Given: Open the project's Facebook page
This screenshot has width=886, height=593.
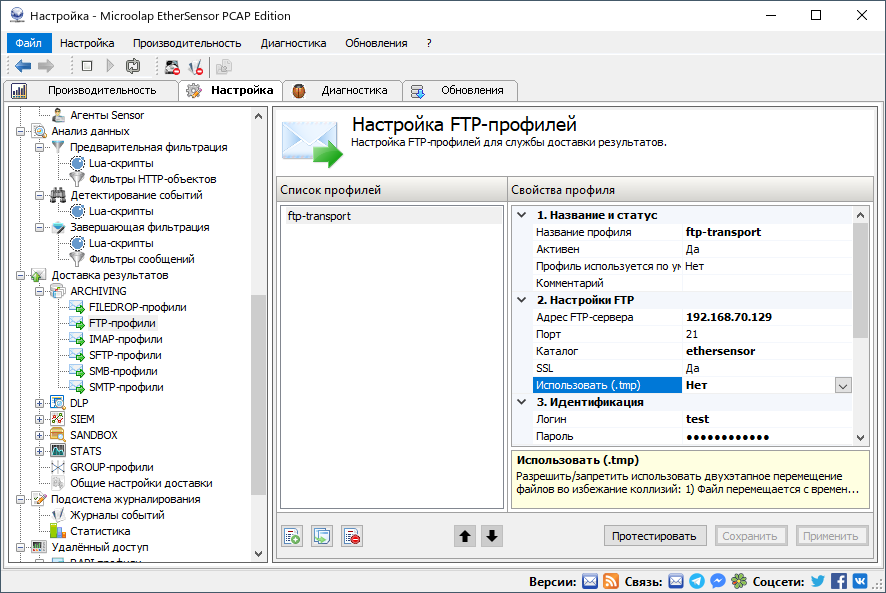Looking at the screenshot, I should point(841,581).
